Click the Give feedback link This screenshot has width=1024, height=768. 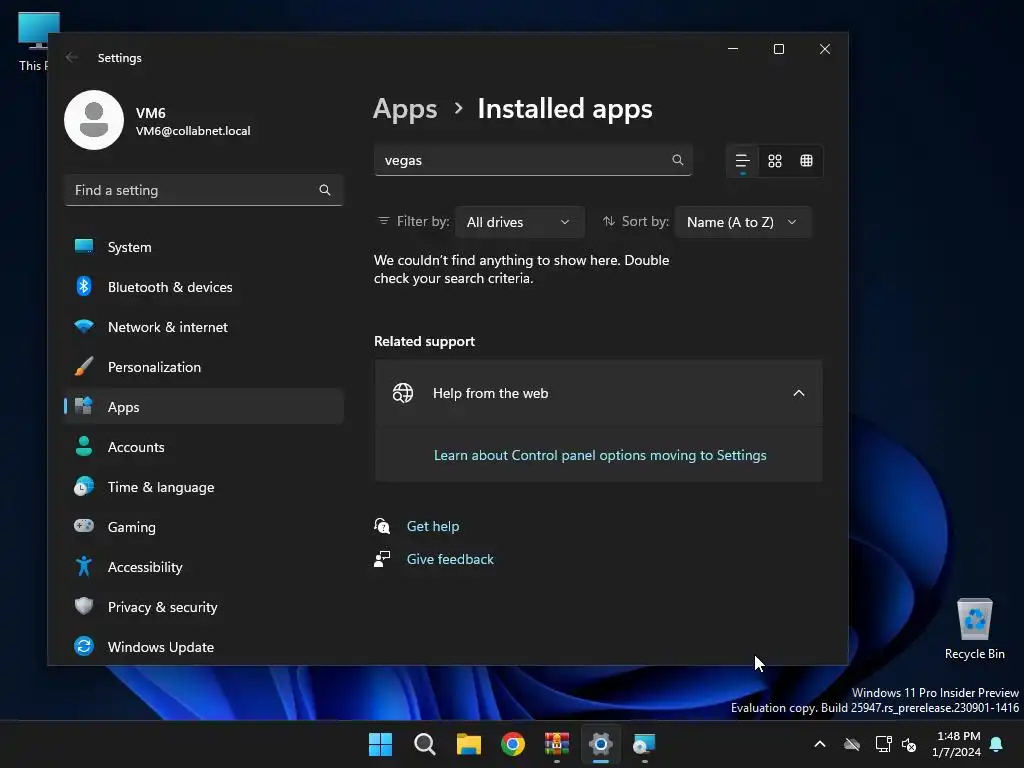(450, 559)
